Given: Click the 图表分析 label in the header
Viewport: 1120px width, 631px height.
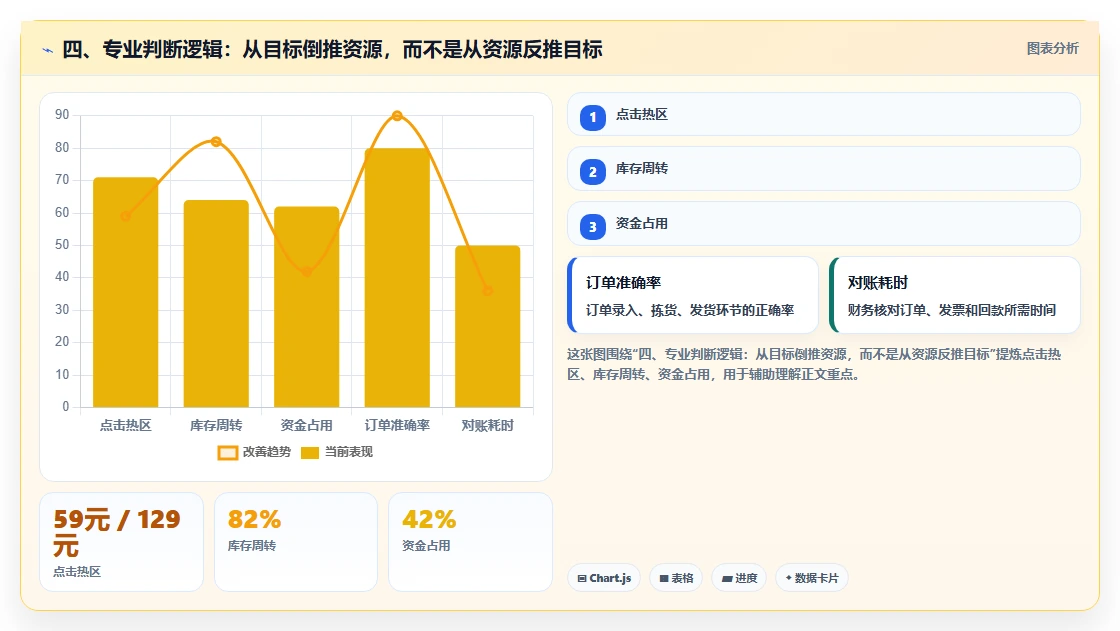Looking at the screenshot, I should click(x=1052, y=49).
